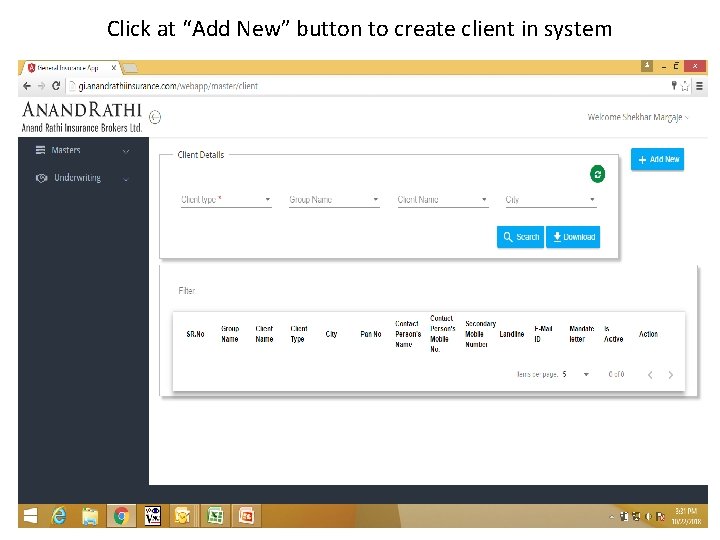Open File Explorer from the taskbar
The width and height of the screenshot is (720, 540).
tap(90, 516)
